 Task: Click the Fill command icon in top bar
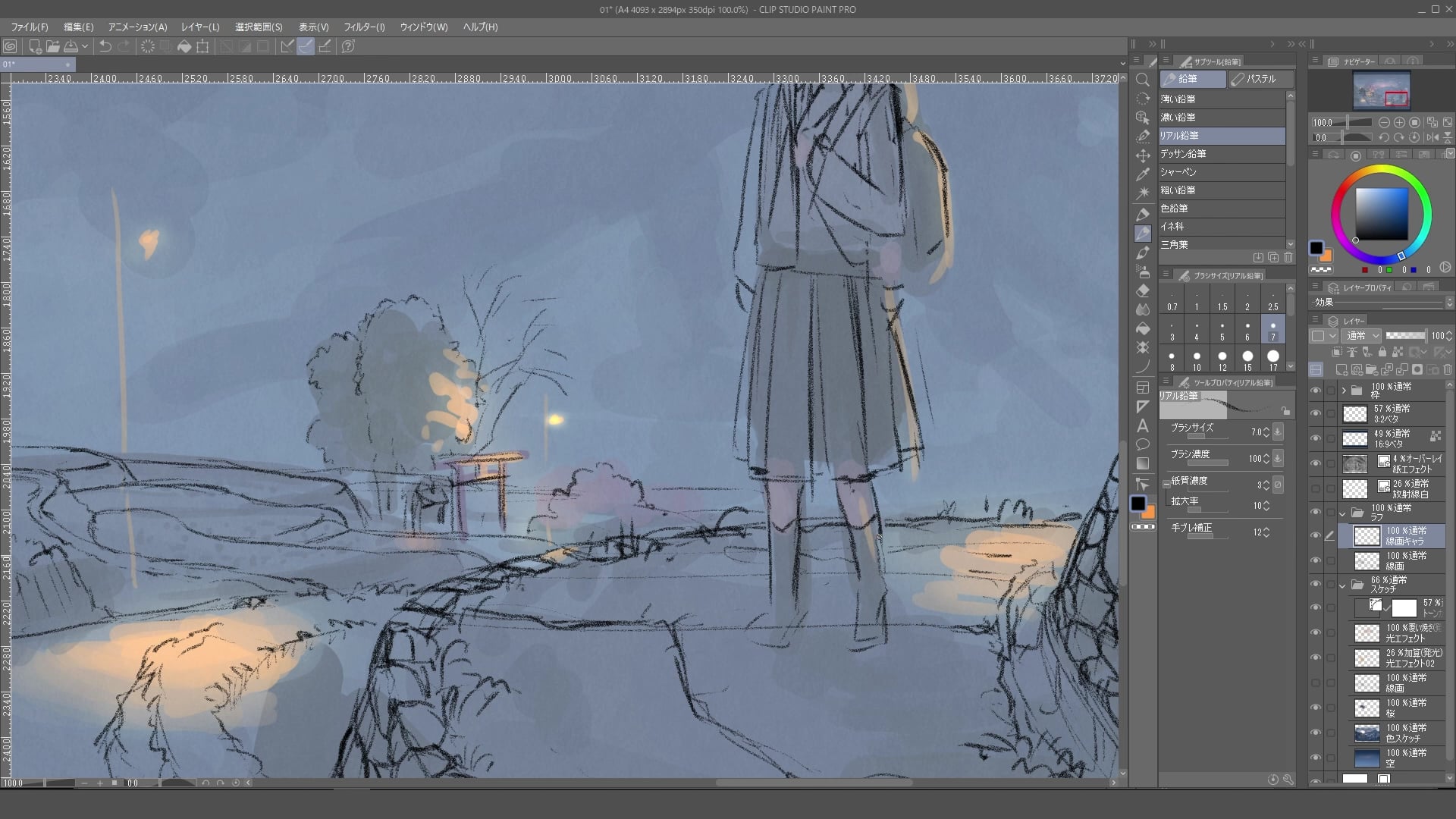click(x=184, y=46)
